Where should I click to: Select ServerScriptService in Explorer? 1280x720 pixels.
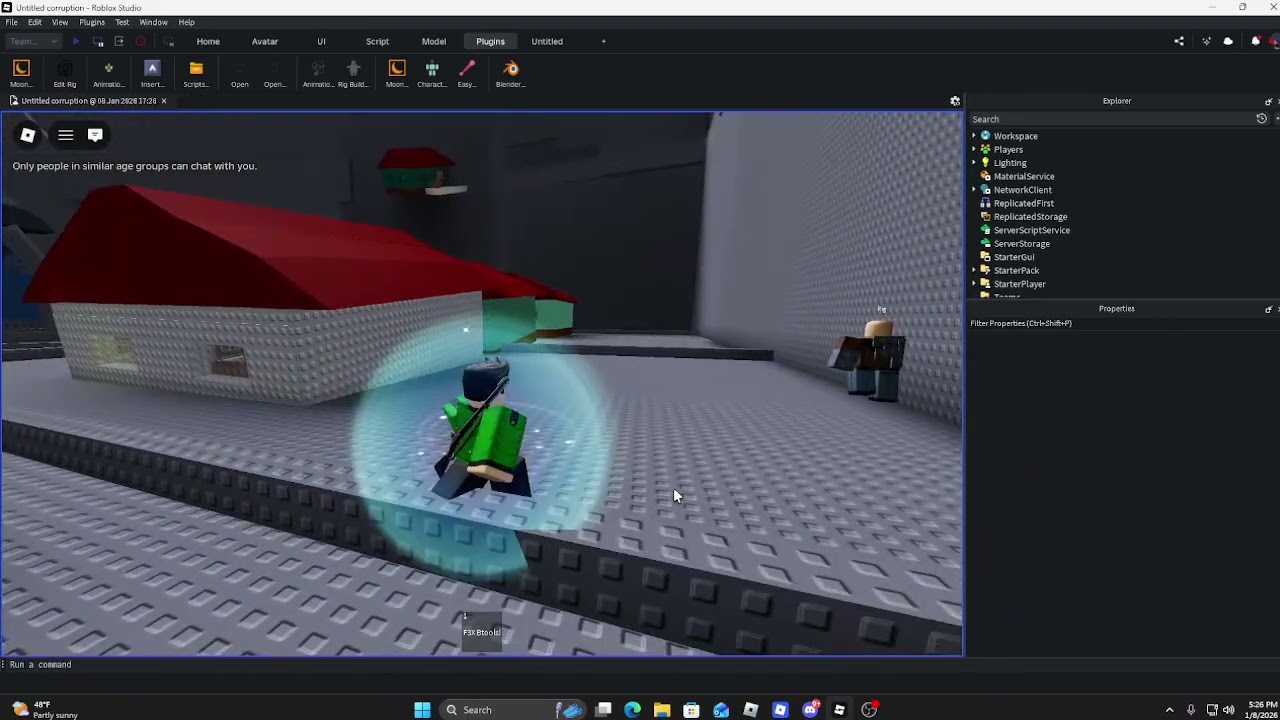tap(1031, 230)
